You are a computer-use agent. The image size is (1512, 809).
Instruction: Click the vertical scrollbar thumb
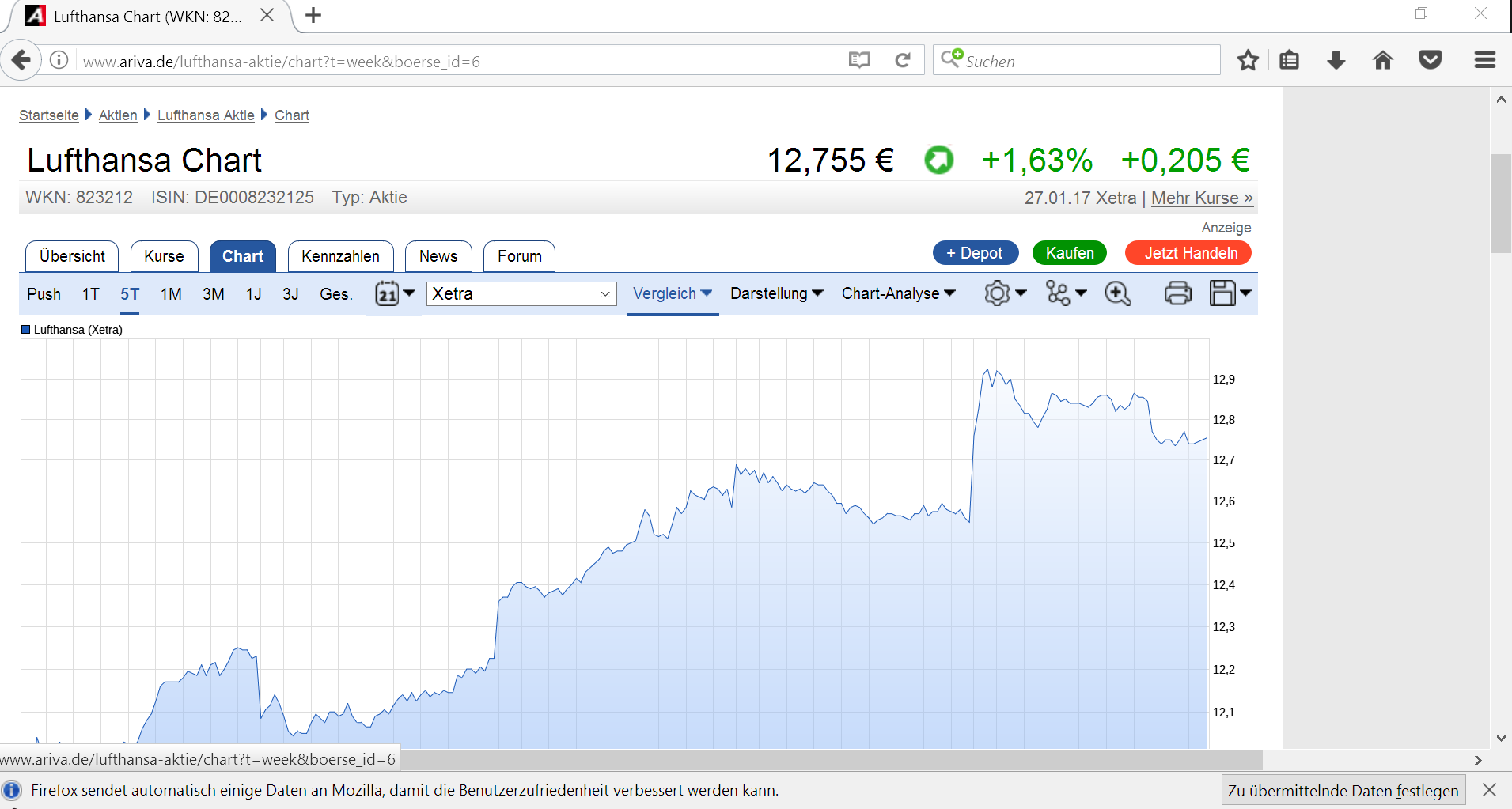(x=1501, y=203)
